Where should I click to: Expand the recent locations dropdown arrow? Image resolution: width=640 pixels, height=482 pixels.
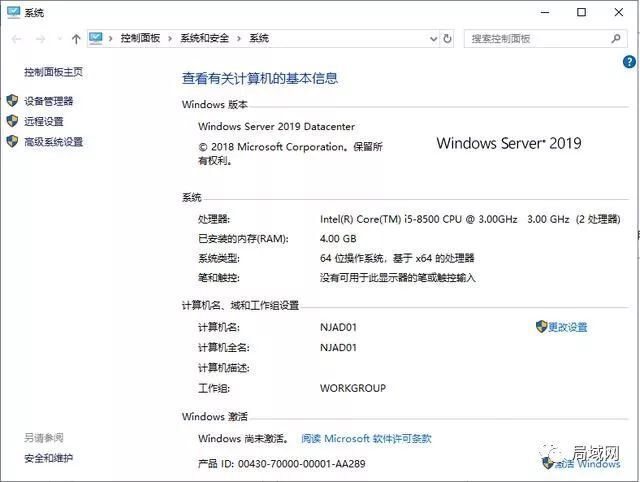click(x=58, y=39)
